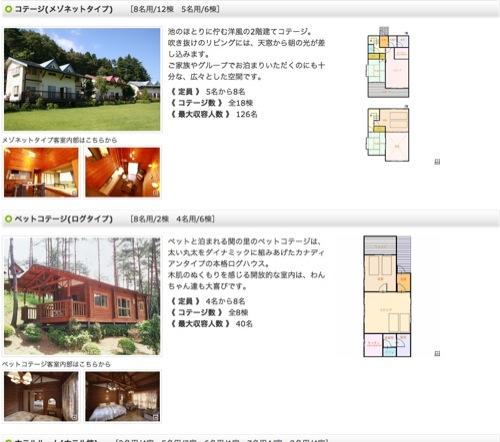Screen dimensions: 500x442
Task: Click ペットコテージ客室内部はこちらから caption
Action: pos(56,364)
